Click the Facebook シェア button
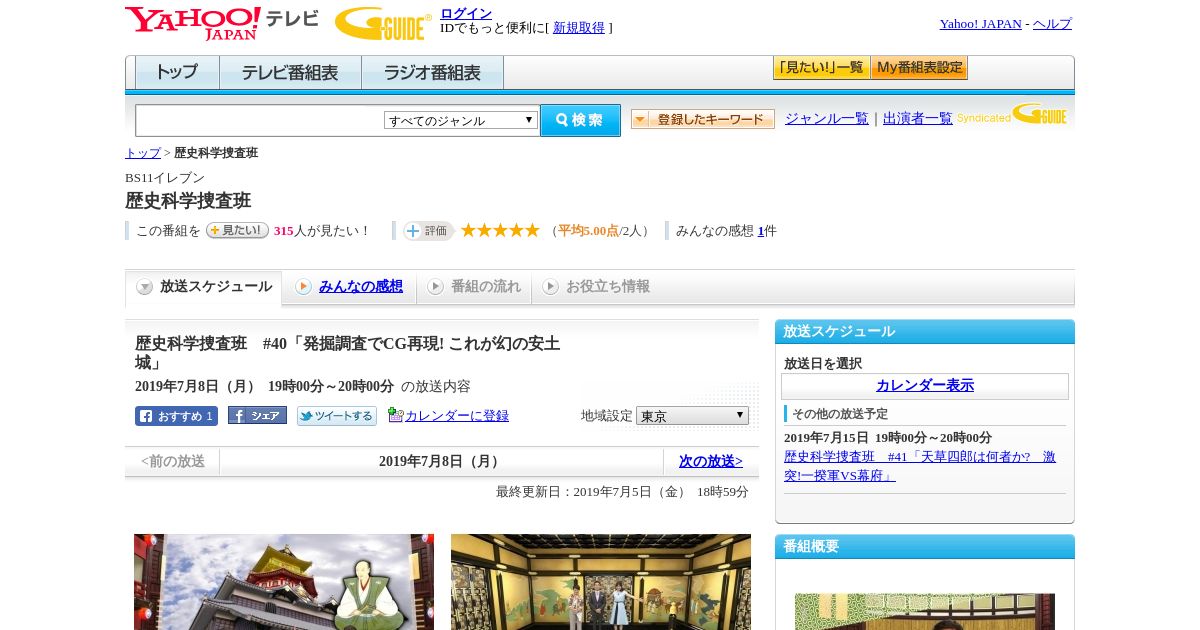Viewport: 1200px width, 630px height. (x=257, y=415)
